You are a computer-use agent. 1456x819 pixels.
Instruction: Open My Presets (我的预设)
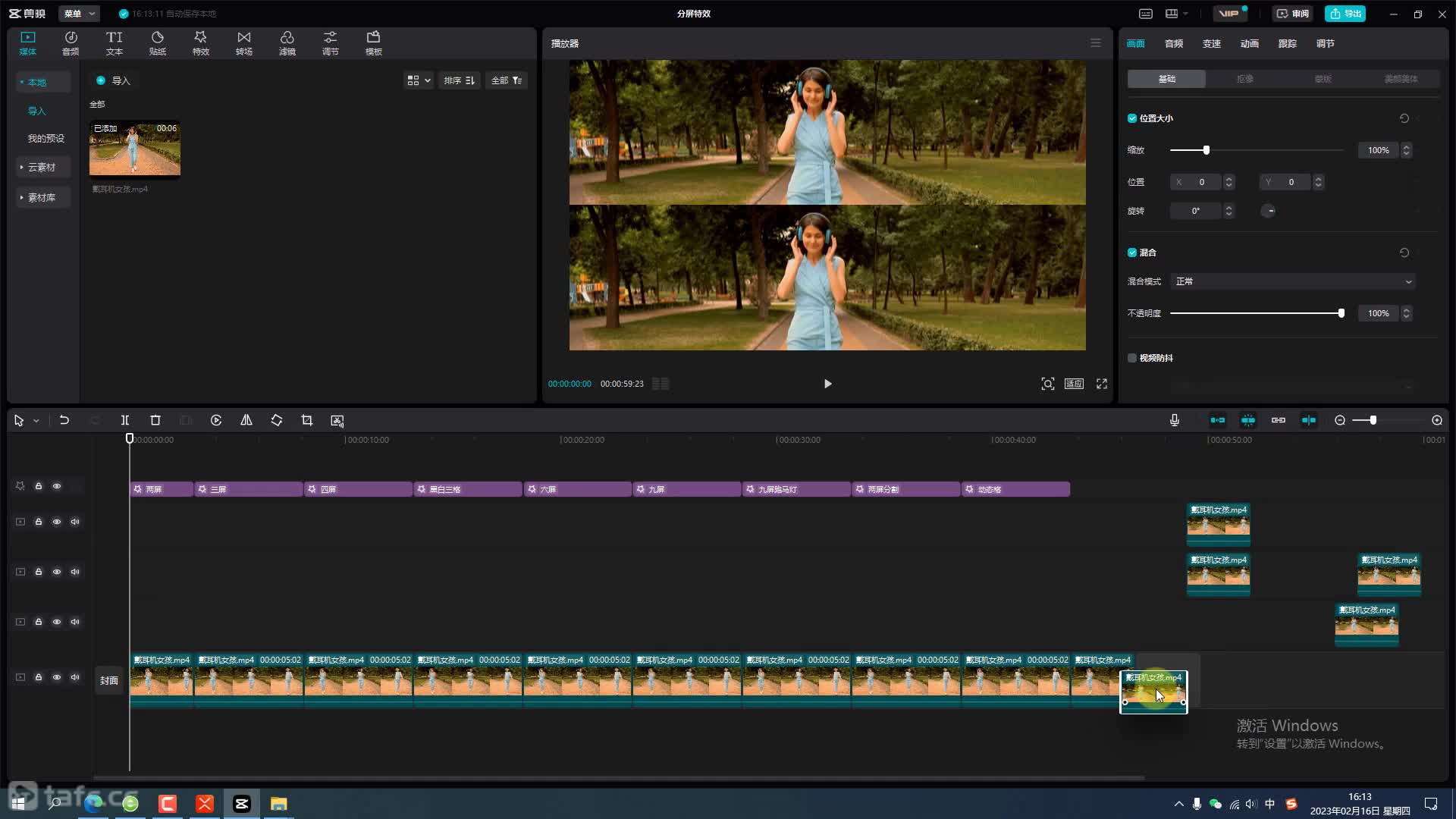pos(46,138)
